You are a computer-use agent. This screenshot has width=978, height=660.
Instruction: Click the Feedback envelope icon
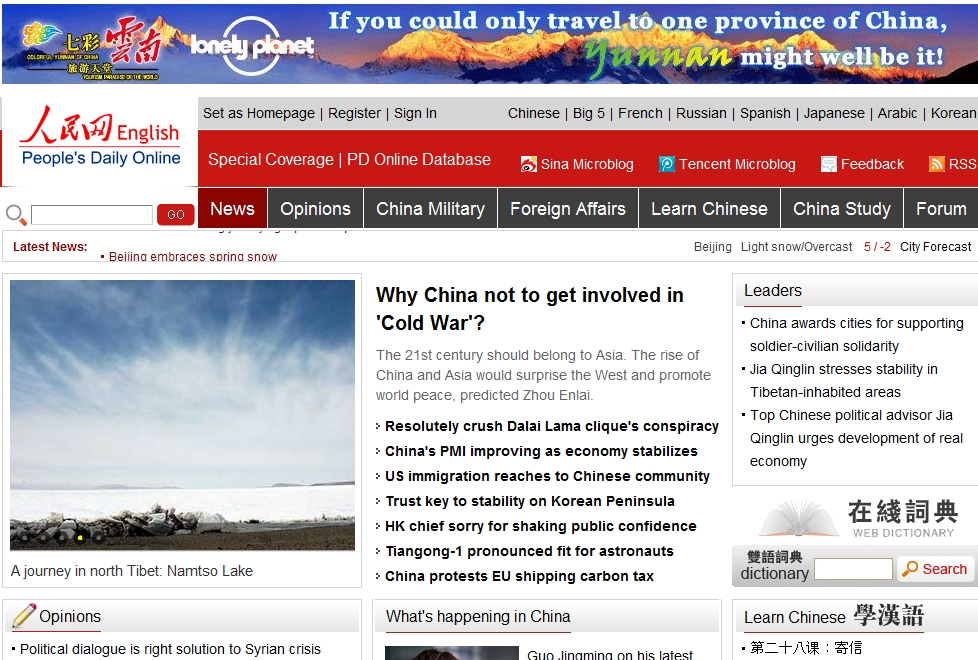(x=828, y=164)
